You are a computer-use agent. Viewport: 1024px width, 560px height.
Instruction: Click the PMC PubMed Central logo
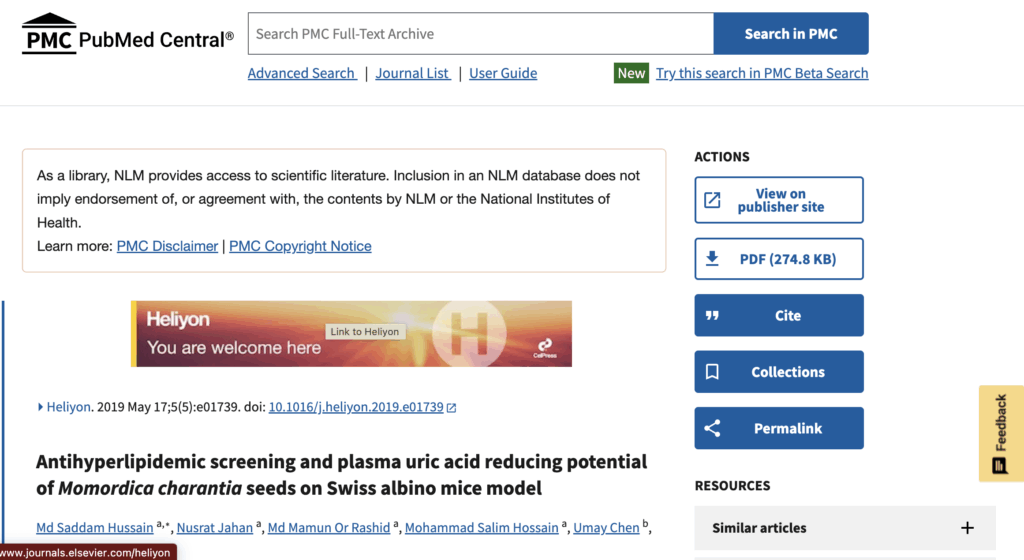(128, 34)
